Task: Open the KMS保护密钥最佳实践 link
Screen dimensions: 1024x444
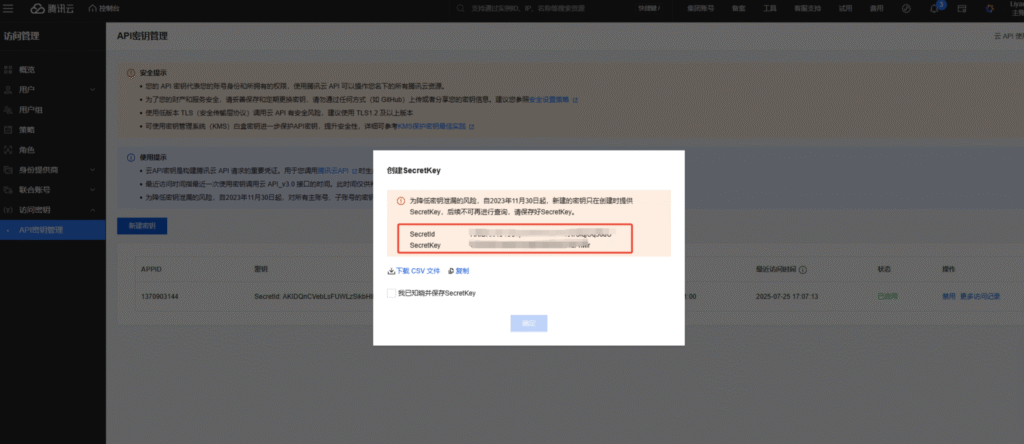Action: pyautogui.click(x=432, y=126)
